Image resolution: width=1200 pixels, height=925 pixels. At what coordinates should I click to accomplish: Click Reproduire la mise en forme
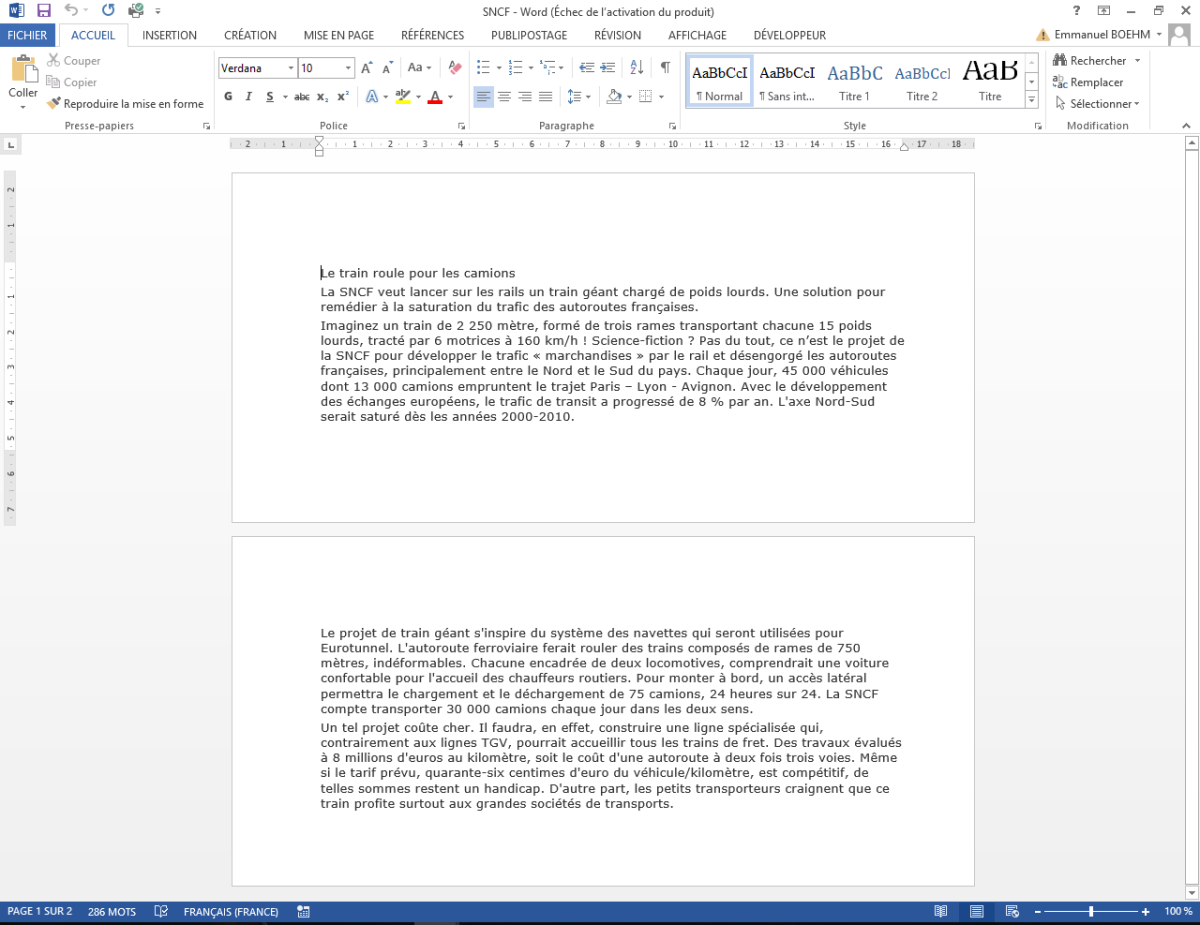(124, 104)
